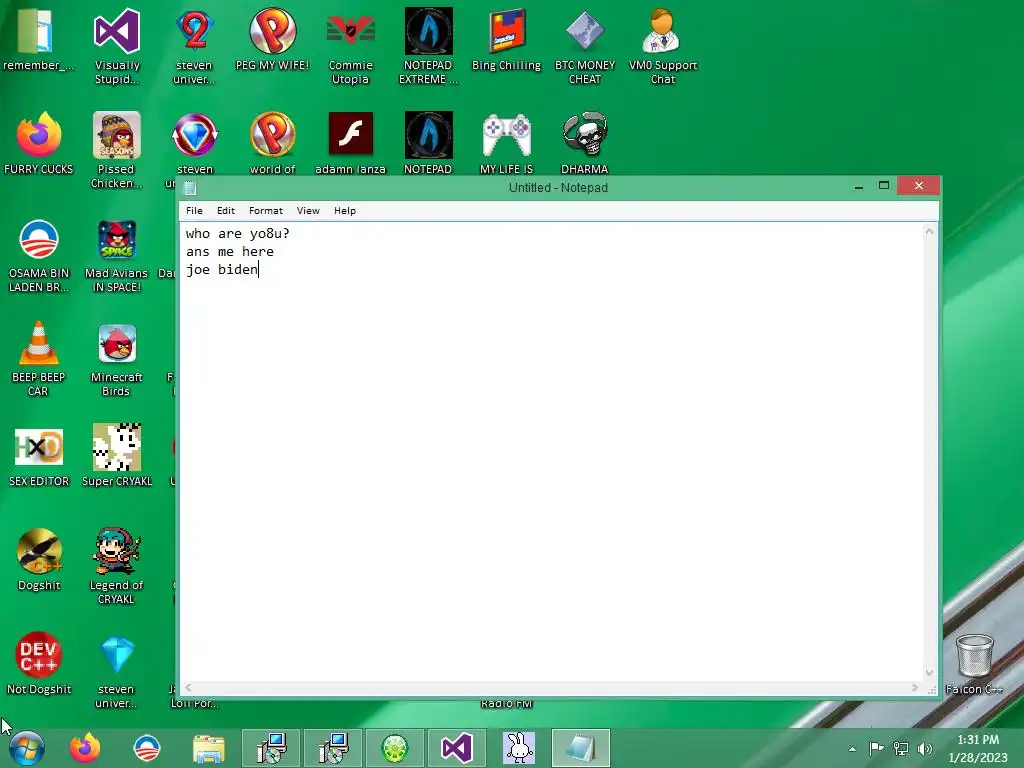The height and width of the screenshot is (768, 1024).
Task: Select the 'Visually Stupid...' Visual Studio desktop icon
Action: tap(117, 46)
